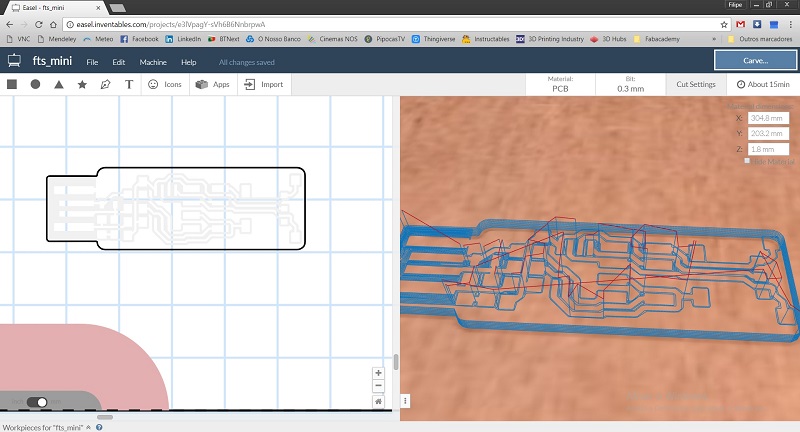Go to browser home page
800x432 pixels.
[x=53, y=24]
